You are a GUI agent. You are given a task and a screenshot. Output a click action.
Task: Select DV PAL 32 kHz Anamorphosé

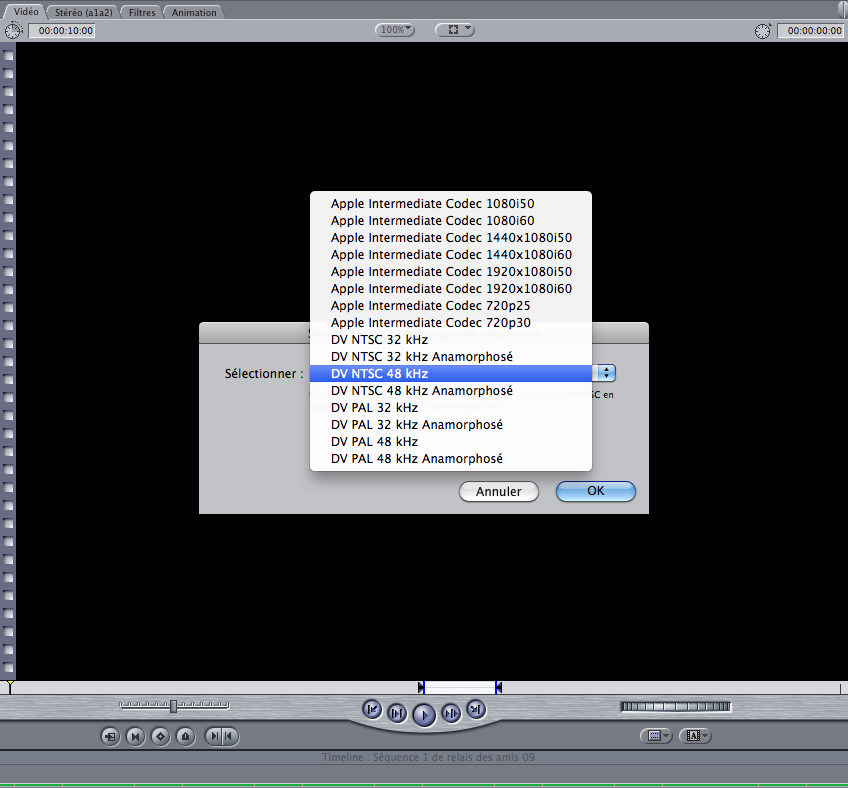pyautogui.click(x=450, y=425)
